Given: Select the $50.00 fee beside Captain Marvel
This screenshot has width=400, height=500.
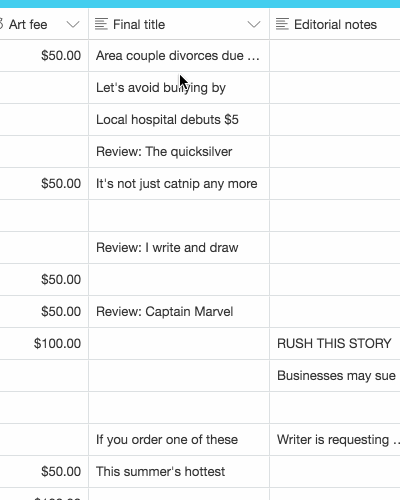Looking at the screenshot, I should tap(44, 312).
